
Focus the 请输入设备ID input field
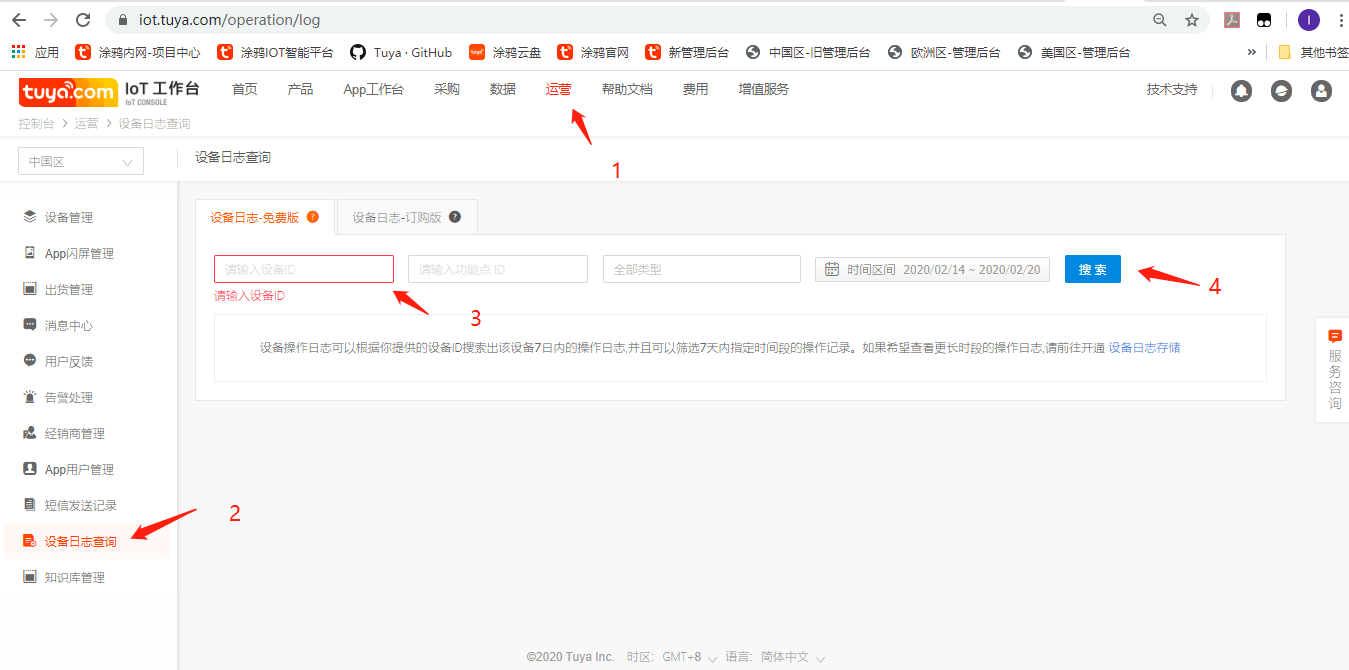click(x=304, y=269)
